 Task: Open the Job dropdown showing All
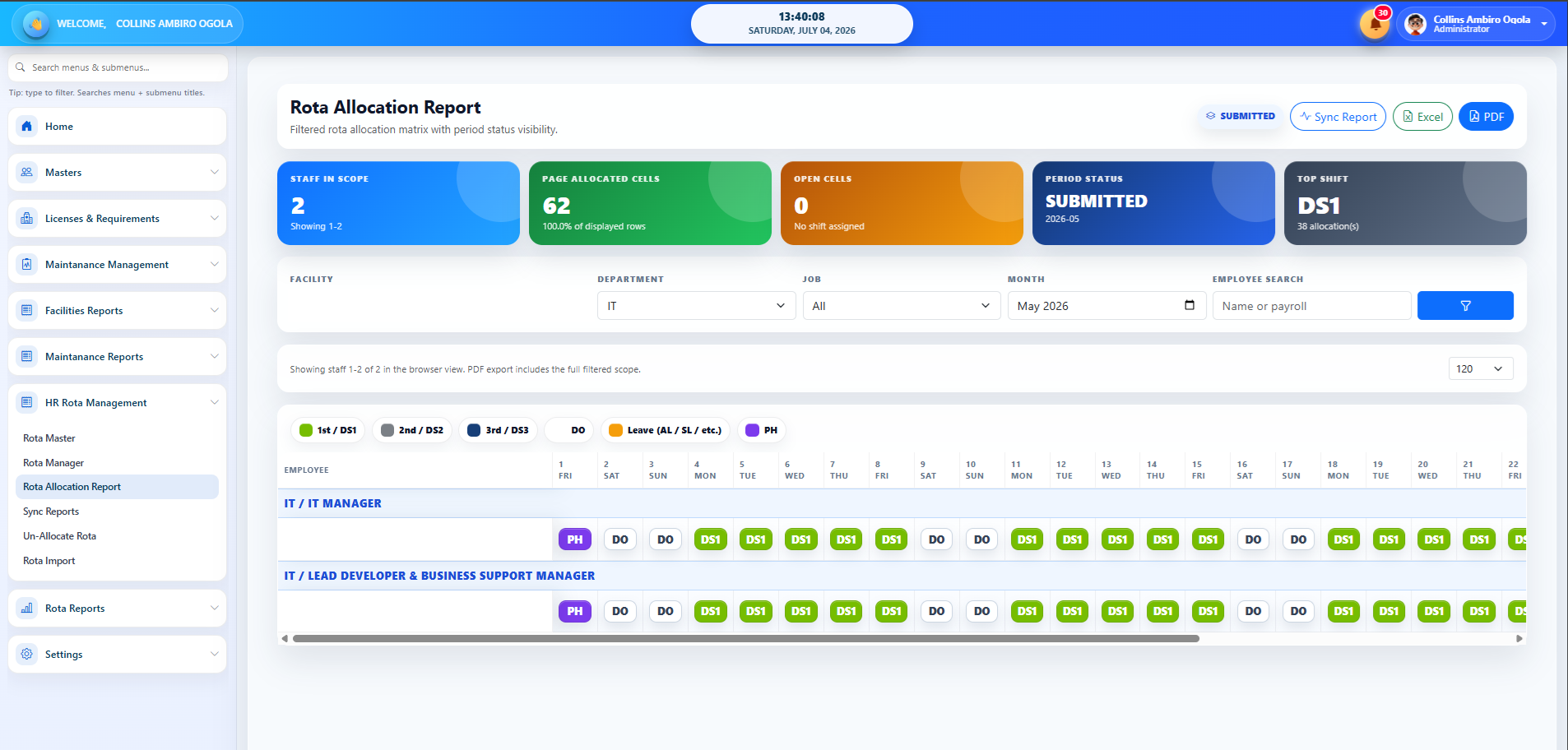(x=901, y=306)
